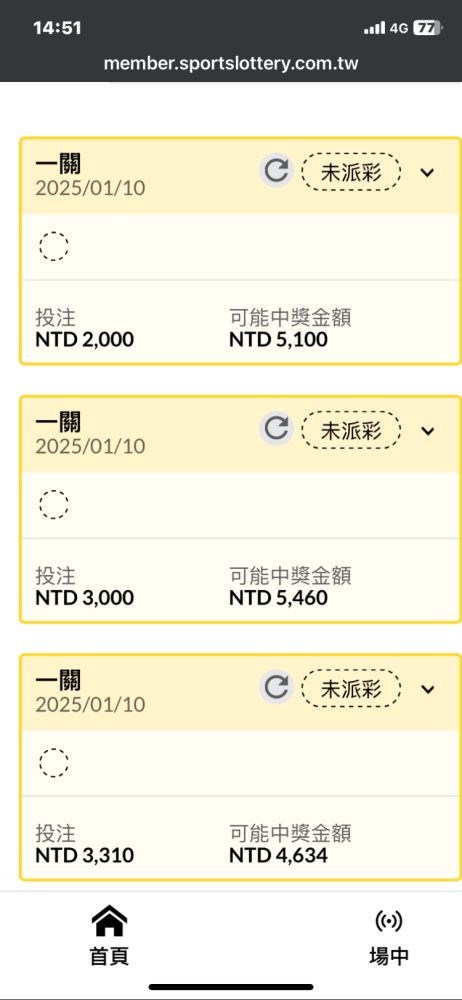Refresh the NTD 3,310 bet card
Image resolution: width=462 pixels, height=1000 pixels.
coord(276,688)
